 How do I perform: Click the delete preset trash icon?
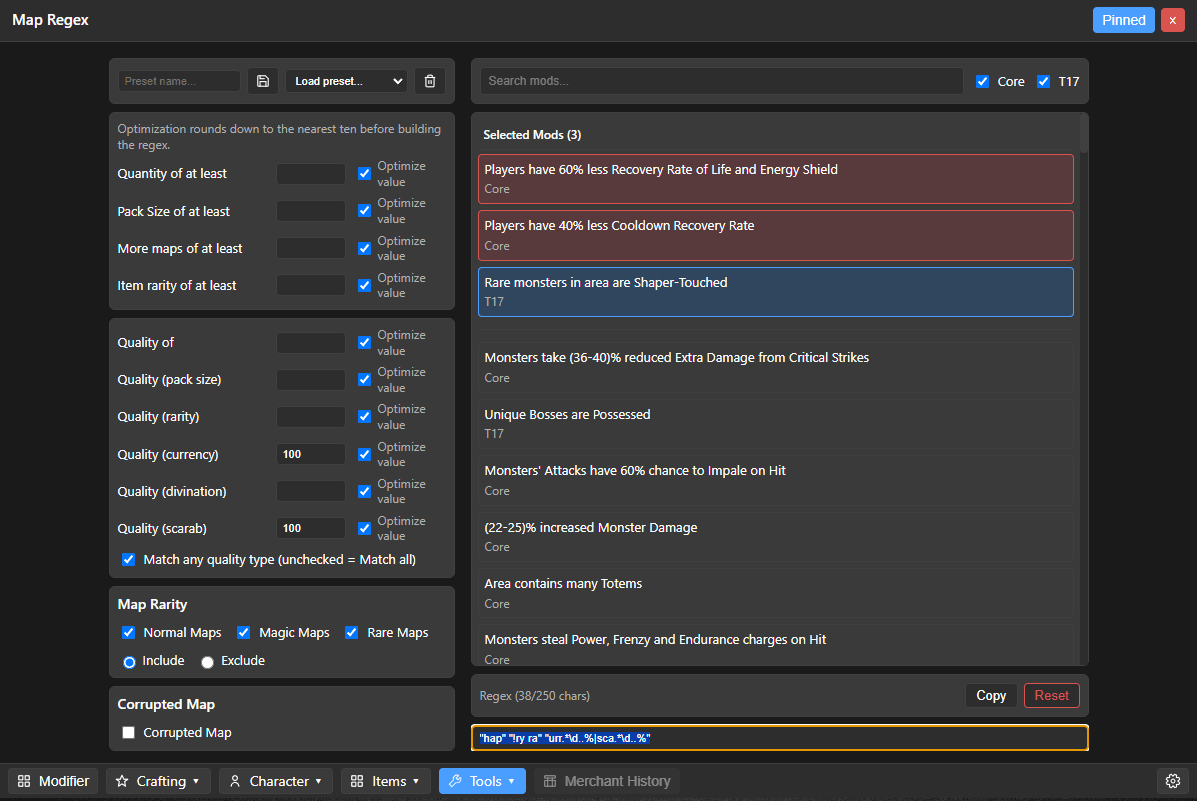(430, 81)
